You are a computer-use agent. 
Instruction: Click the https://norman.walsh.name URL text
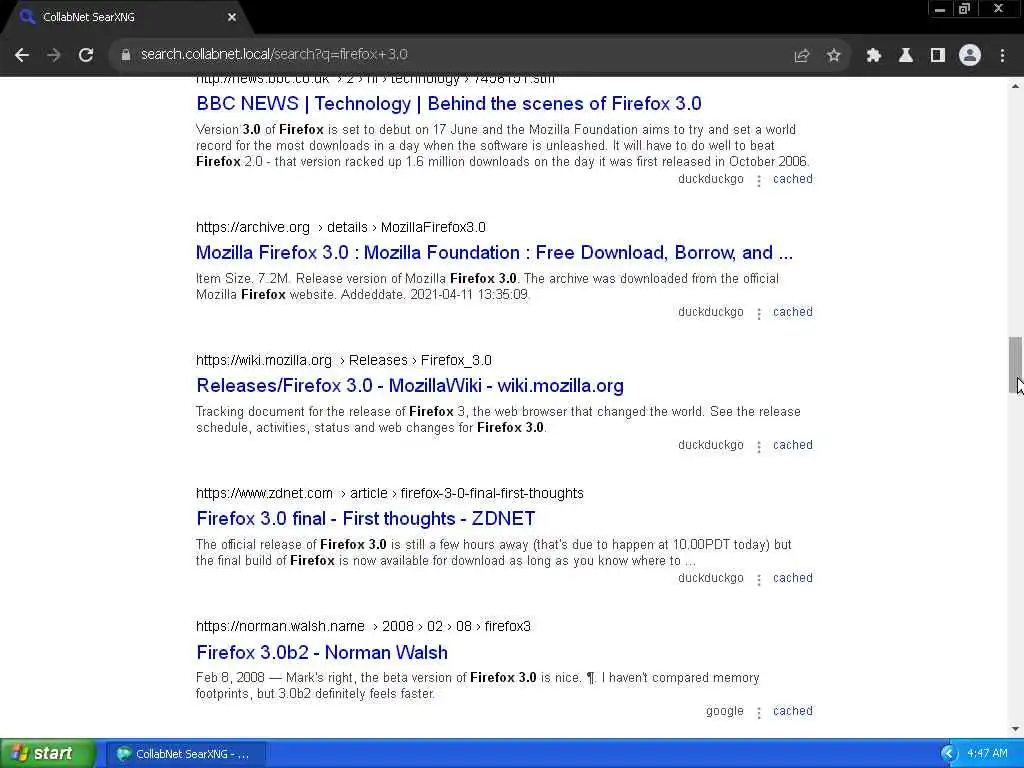pyautogui.click(x=280, y=626)
